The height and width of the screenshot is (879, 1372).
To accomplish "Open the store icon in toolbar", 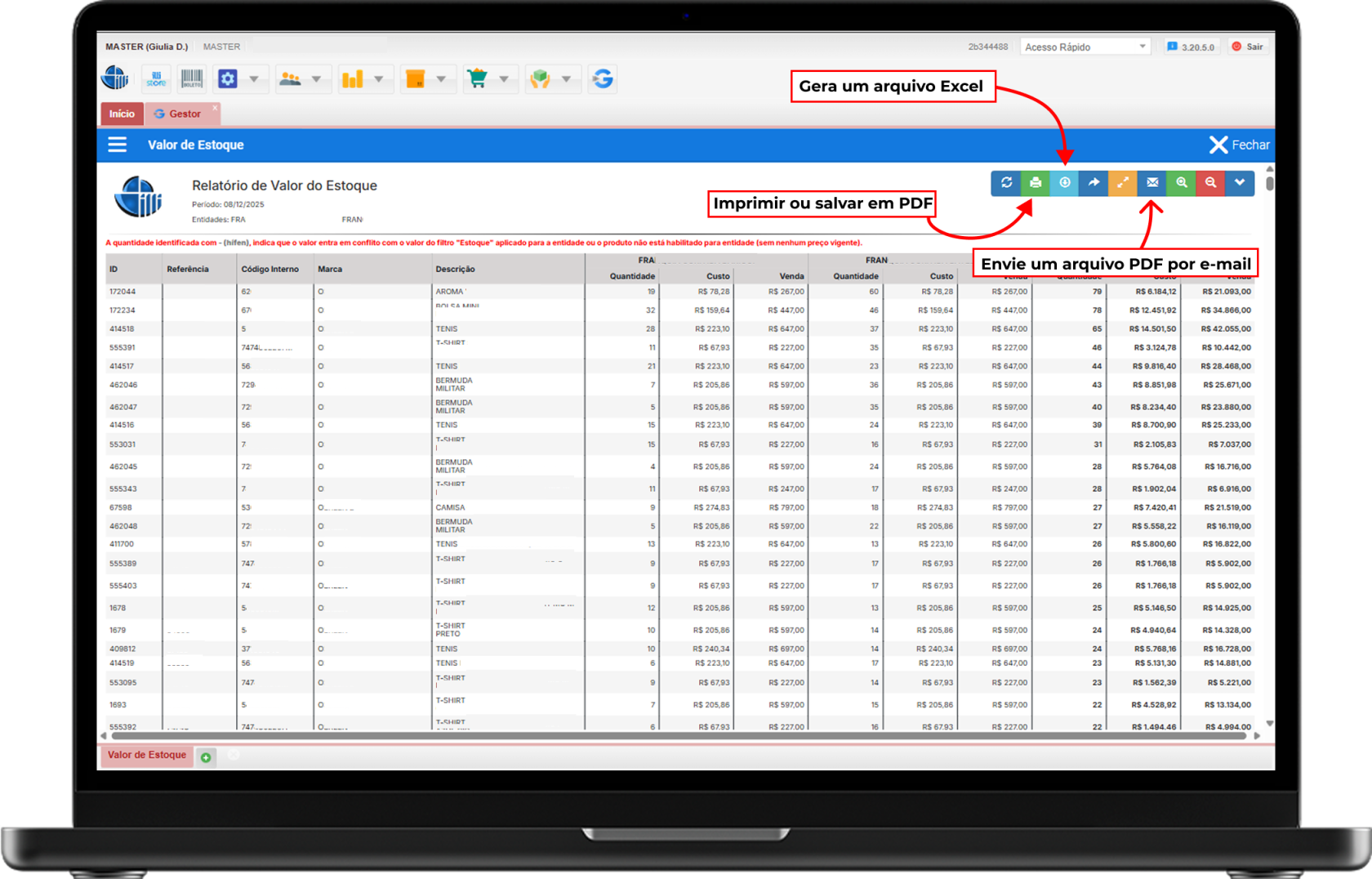I will click(x=156, y=79).
